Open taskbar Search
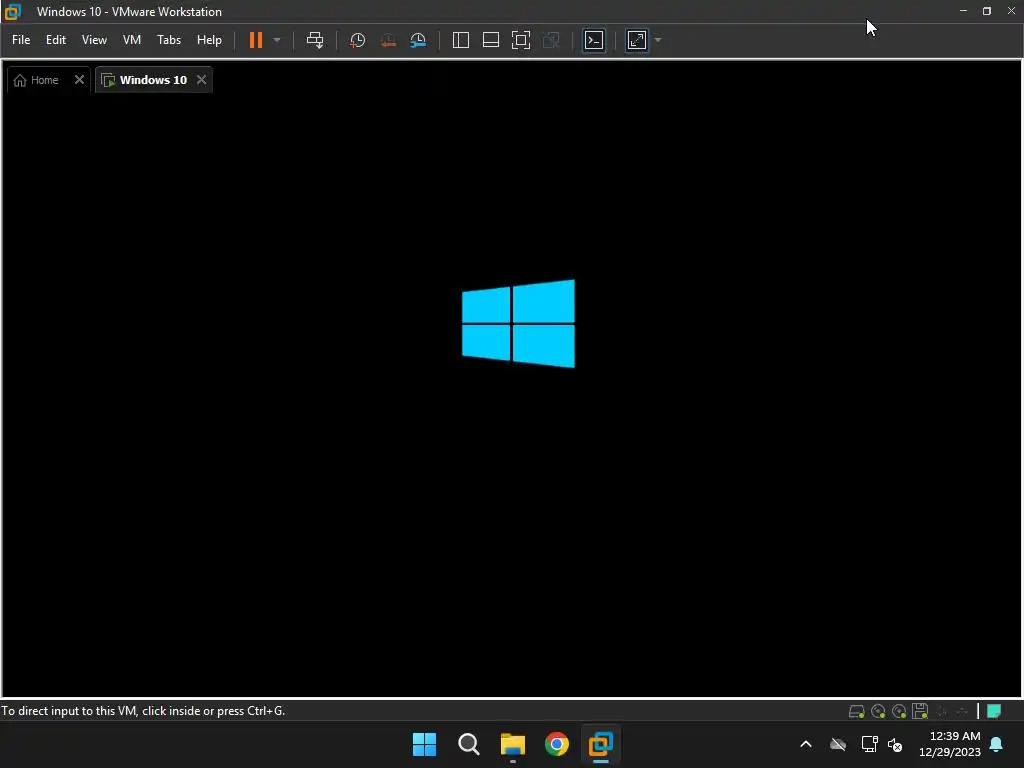The image size is (1024, 768). pos(468,744)
